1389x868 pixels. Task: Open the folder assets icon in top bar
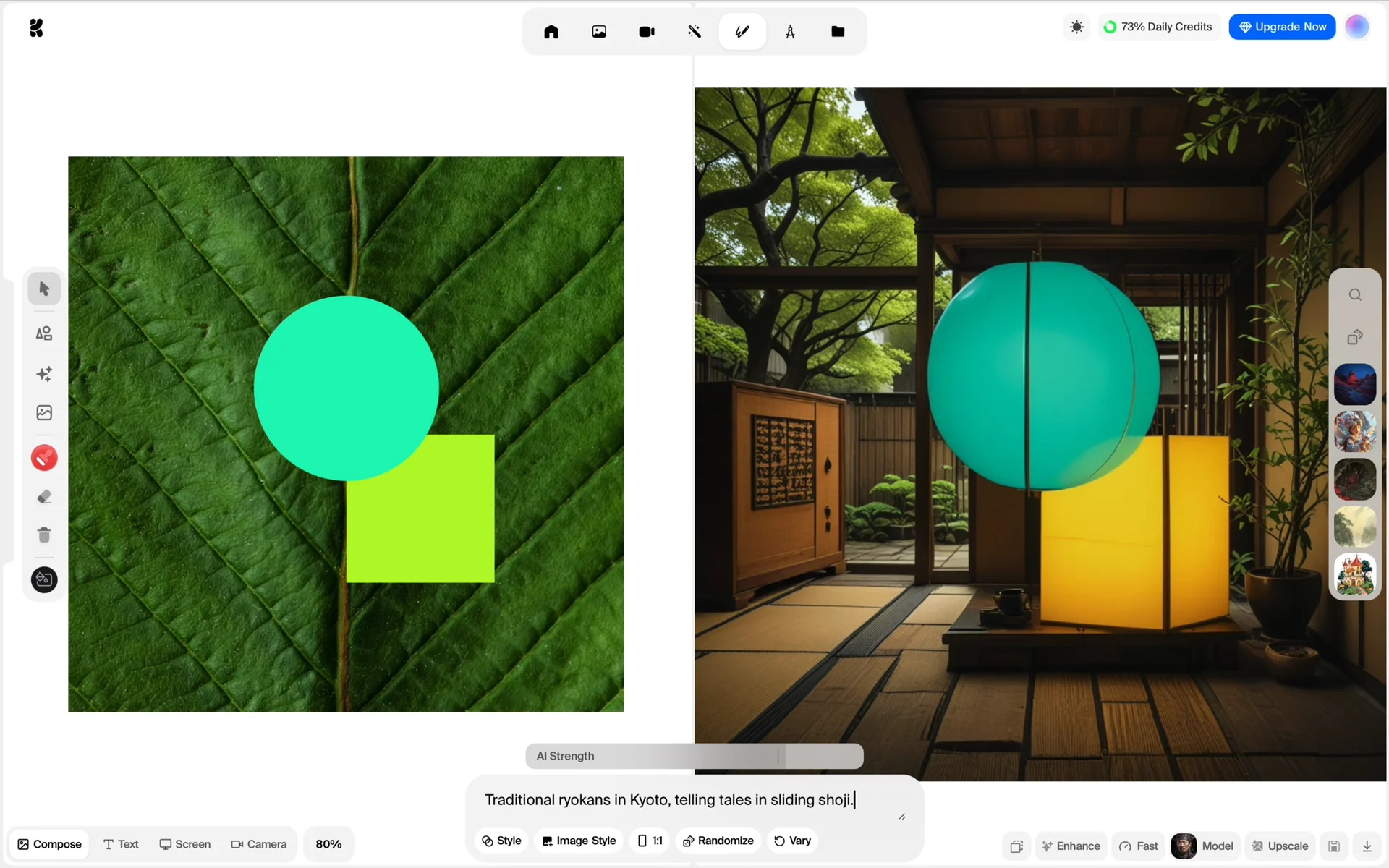point(838,32)
